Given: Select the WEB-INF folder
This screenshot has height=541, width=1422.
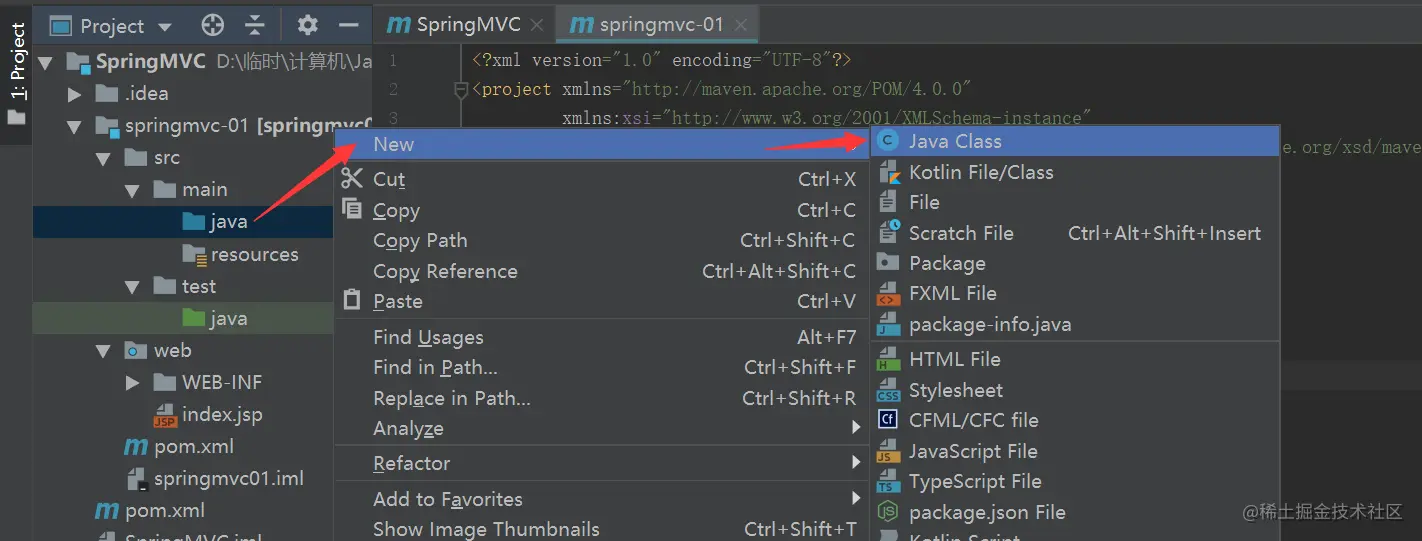Looking at the screenshot, I should (183, 382).
